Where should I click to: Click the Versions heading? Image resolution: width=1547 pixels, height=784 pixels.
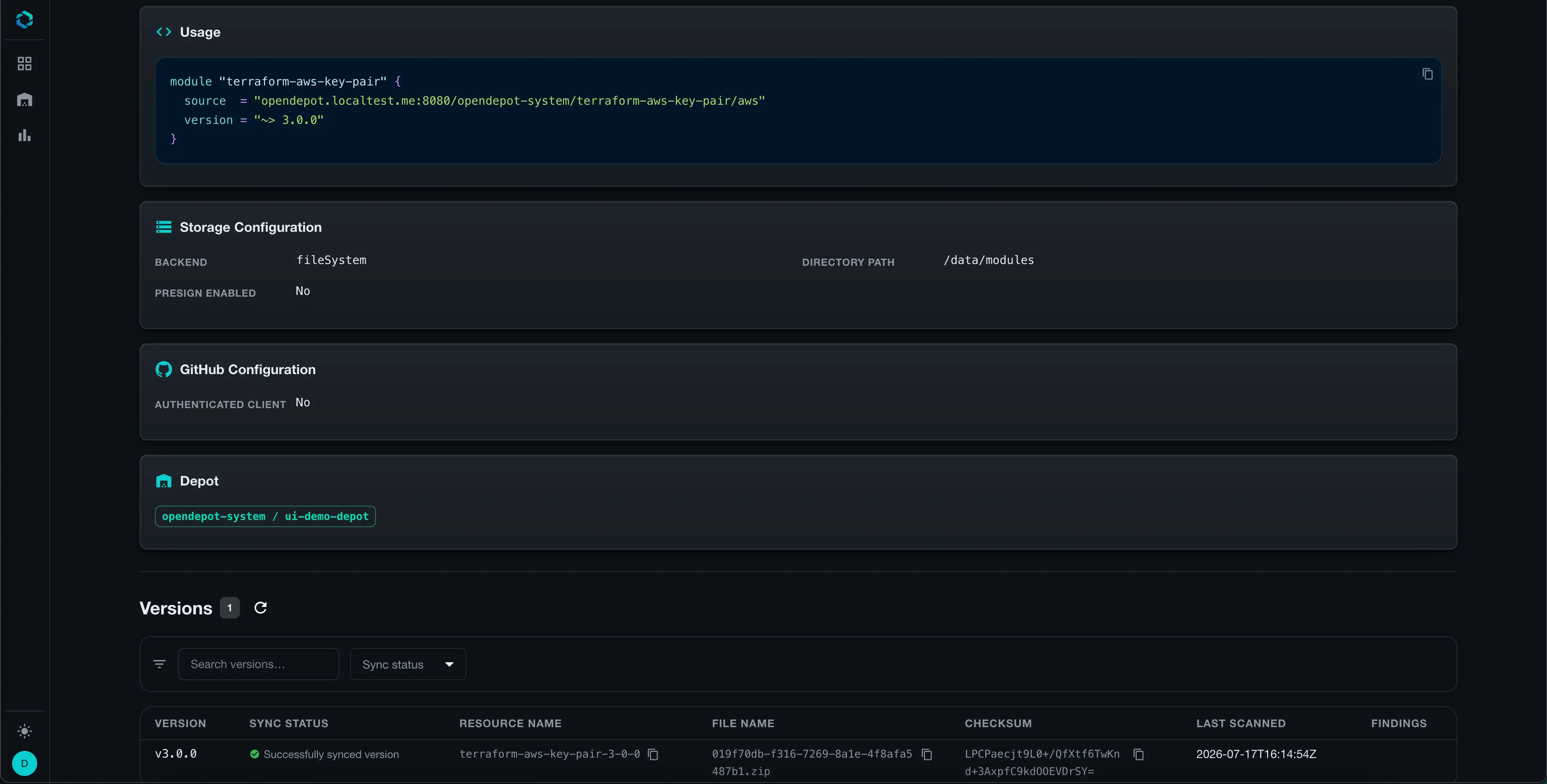pos(176,608)
